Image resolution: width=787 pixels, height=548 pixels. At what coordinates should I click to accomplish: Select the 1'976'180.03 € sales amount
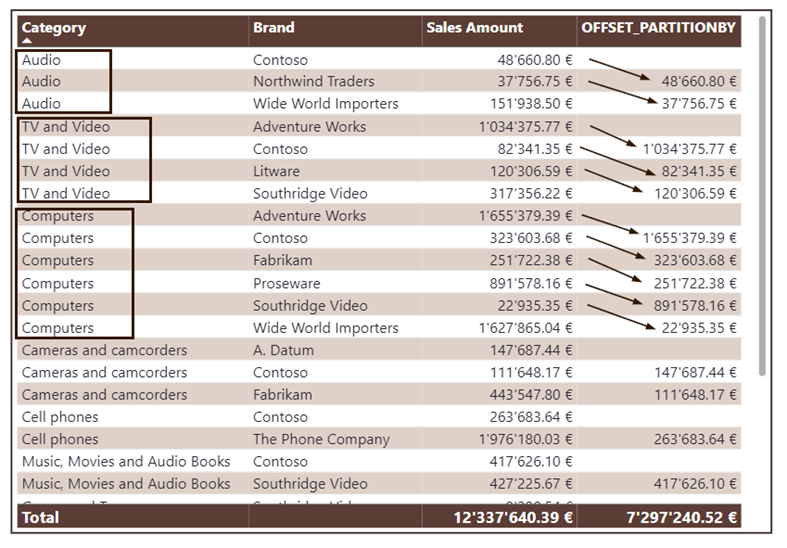pos(526,440)
